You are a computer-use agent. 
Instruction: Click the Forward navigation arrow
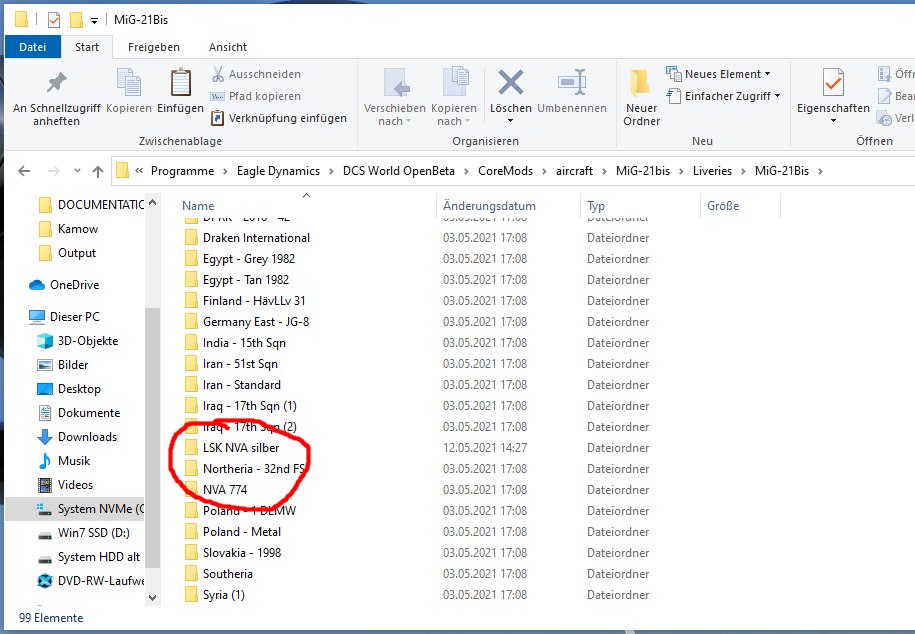pos(54,171)
